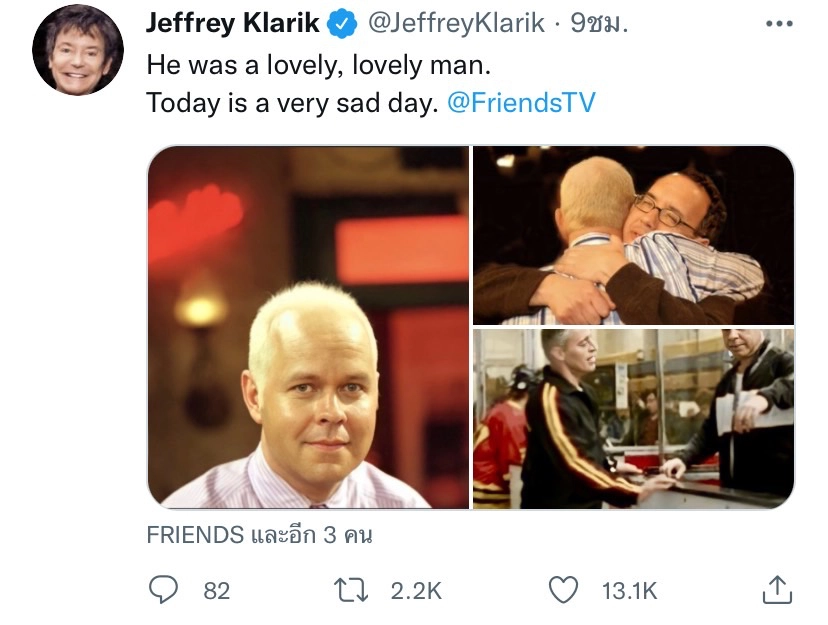Viewport: 828px width, 625px height.
Task: Open the @FriendsTV mention link
Action: pos(521,102)
